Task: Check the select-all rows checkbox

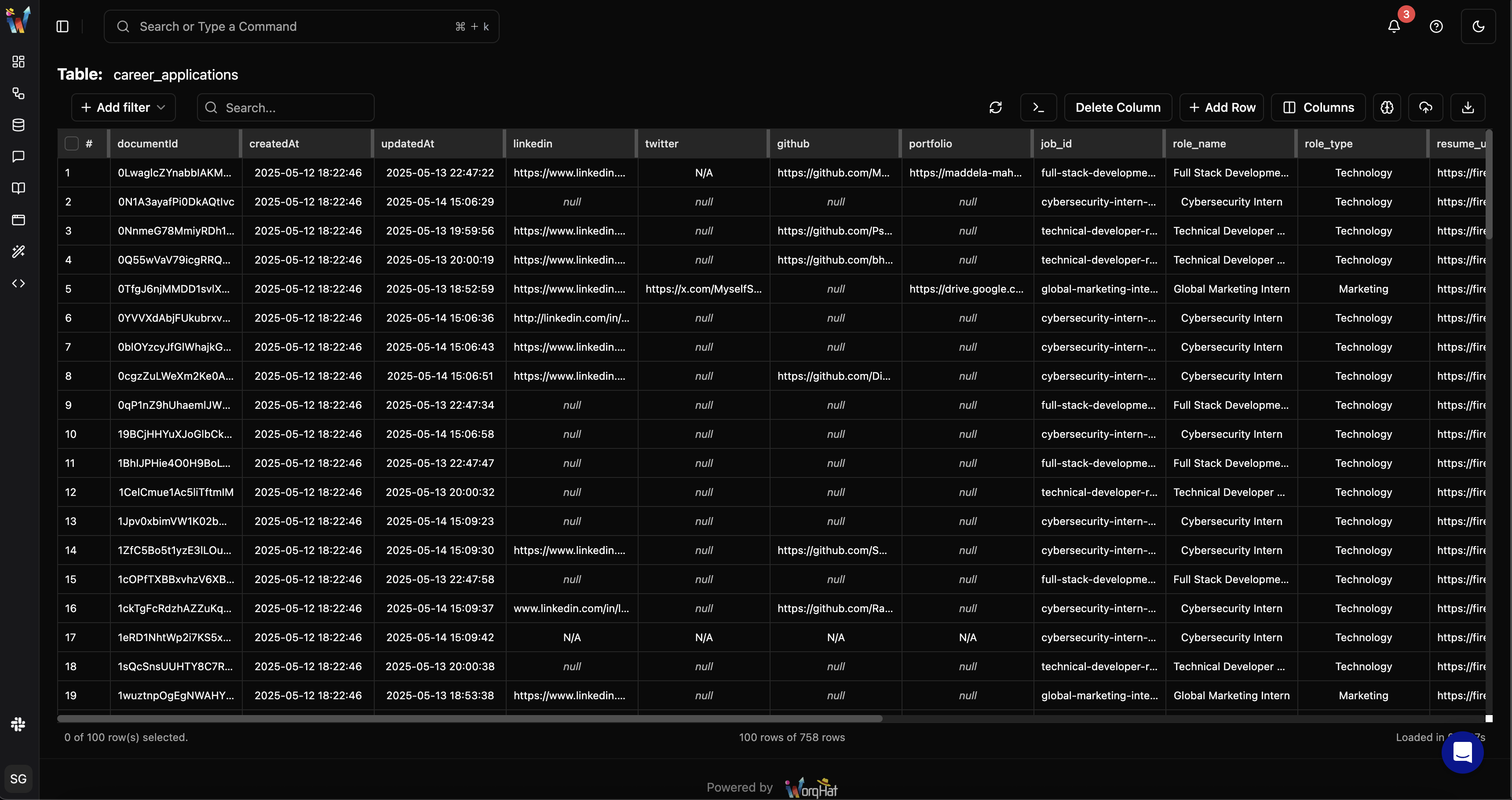Action: pos(72,143)
